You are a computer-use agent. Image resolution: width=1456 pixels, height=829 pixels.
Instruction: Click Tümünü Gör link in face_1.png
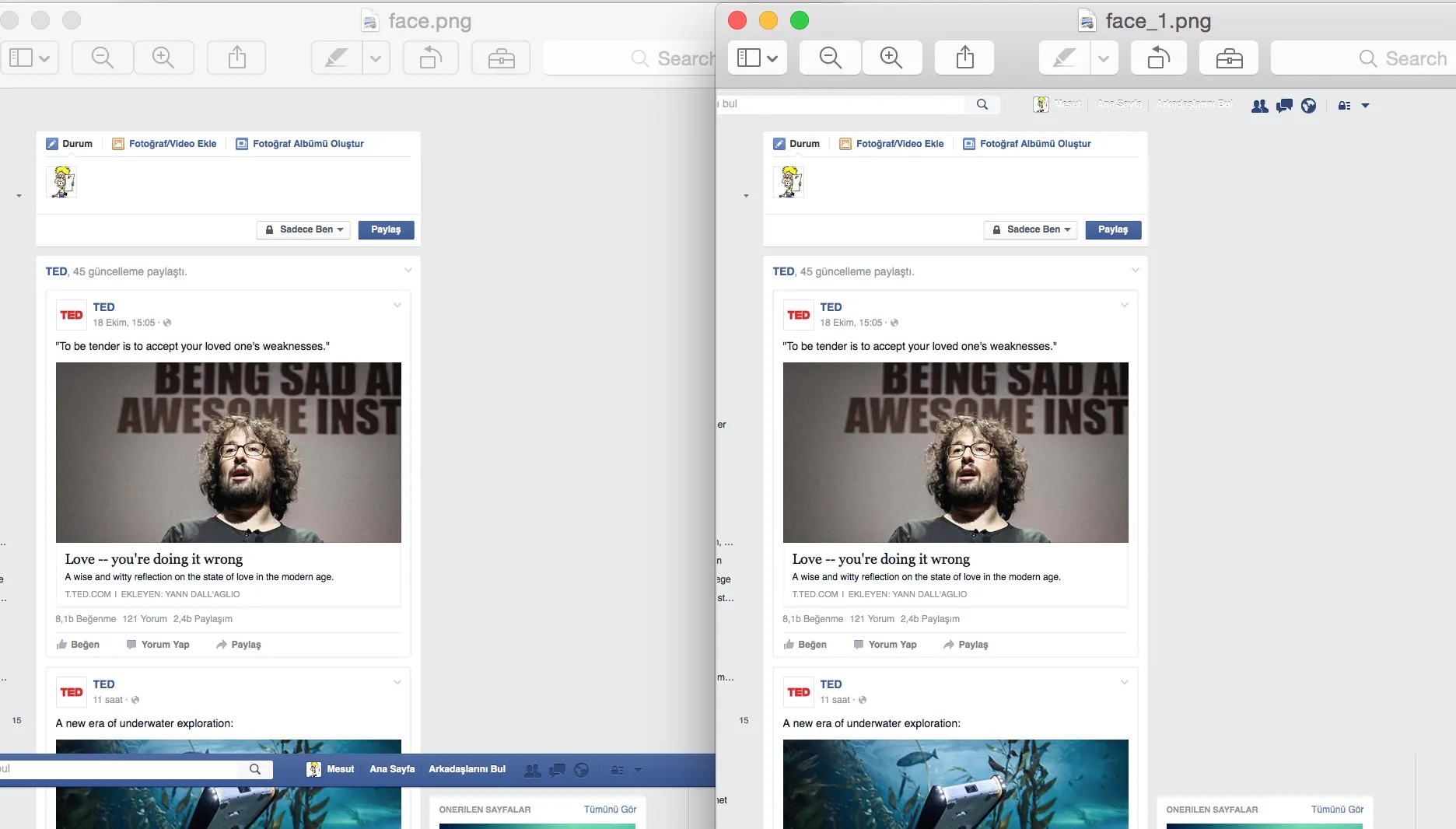point(1338,810)
